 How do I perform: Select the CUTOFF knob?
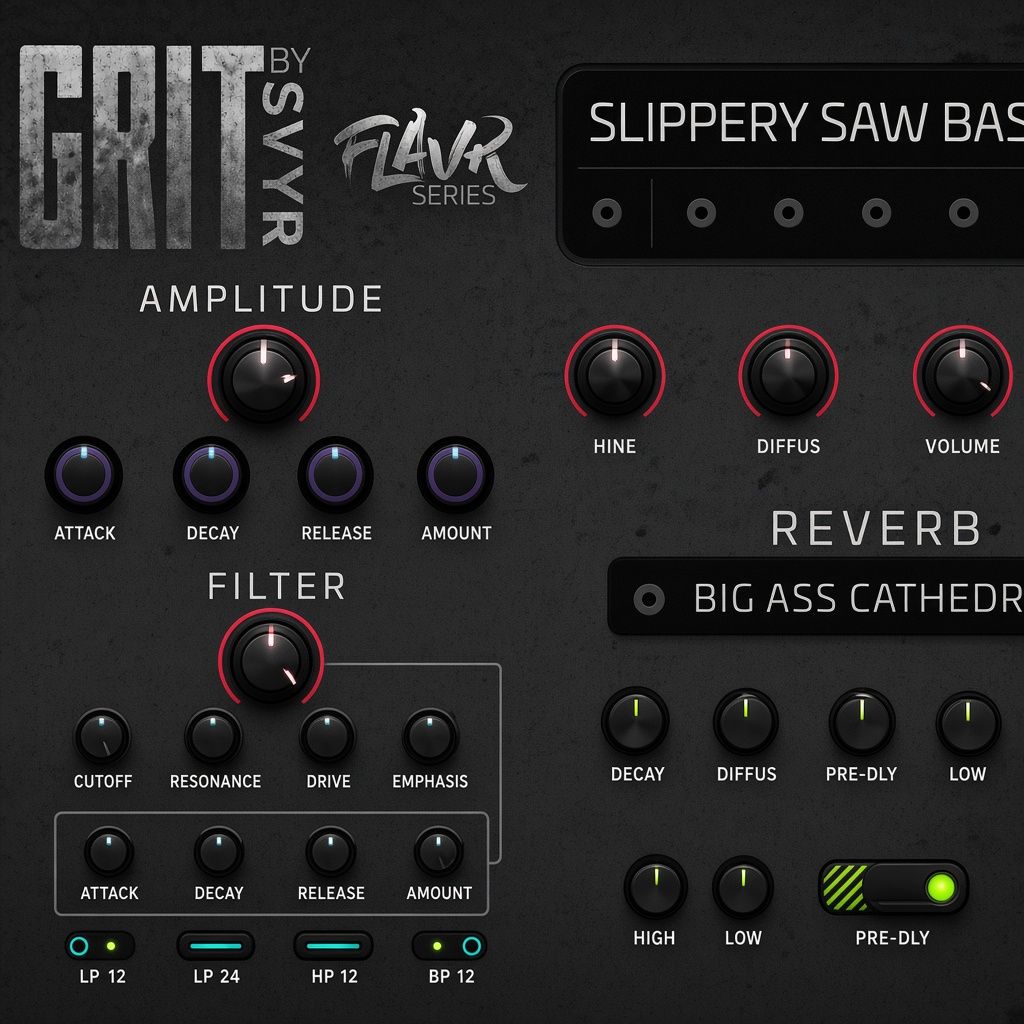[x=103, y=737]
